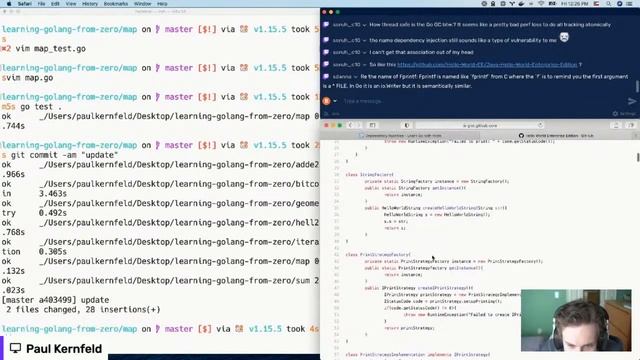Open the Apple menu
This screenshot has height=360, width=640.
(x=9, y=4)
